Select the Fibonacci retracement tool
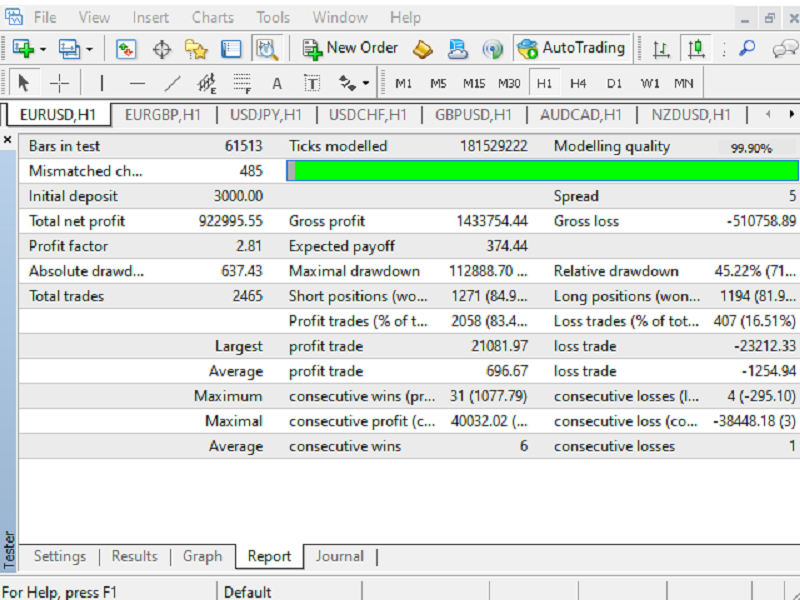800x600 pixels. click(x=242, y=83)
